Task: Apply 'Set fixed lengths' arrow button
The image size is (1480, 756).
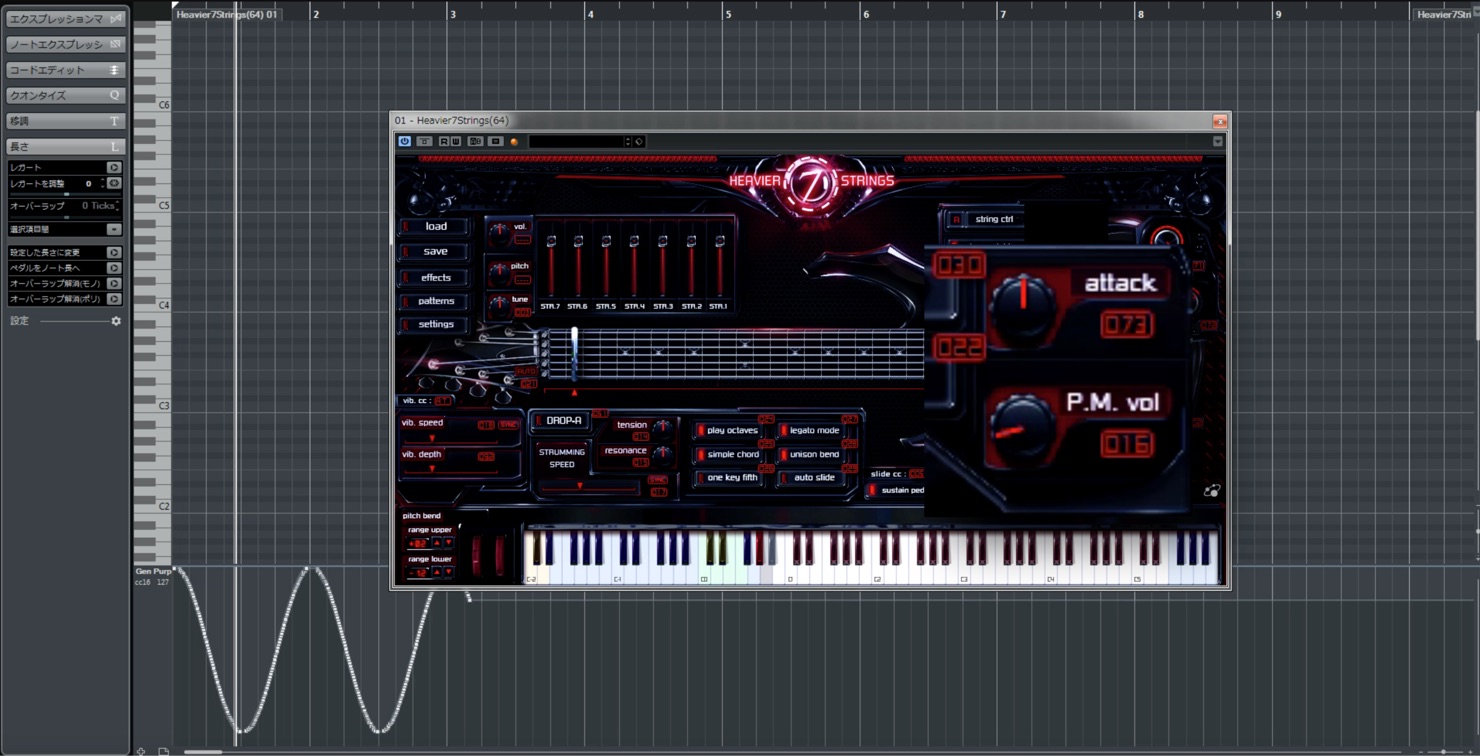Action: pos(114,253)
